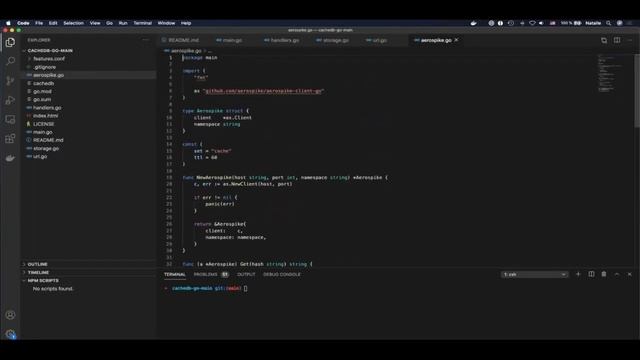Click the Docker whale icon in macOS menu bar
The width and height of the screenshot is (640, 360).
tap(473, 23)
